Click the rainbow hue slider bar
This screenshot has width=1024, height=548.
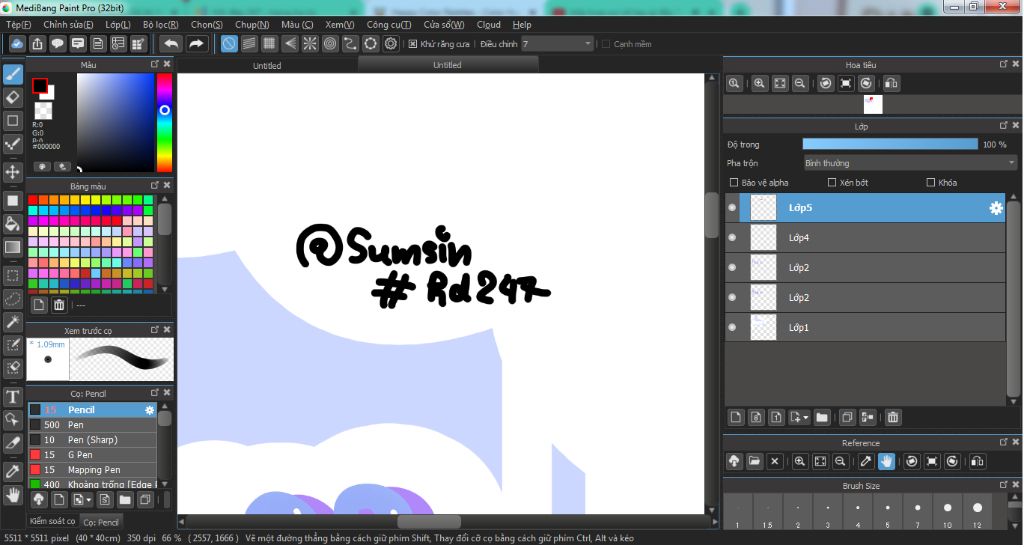click(164, 122)
